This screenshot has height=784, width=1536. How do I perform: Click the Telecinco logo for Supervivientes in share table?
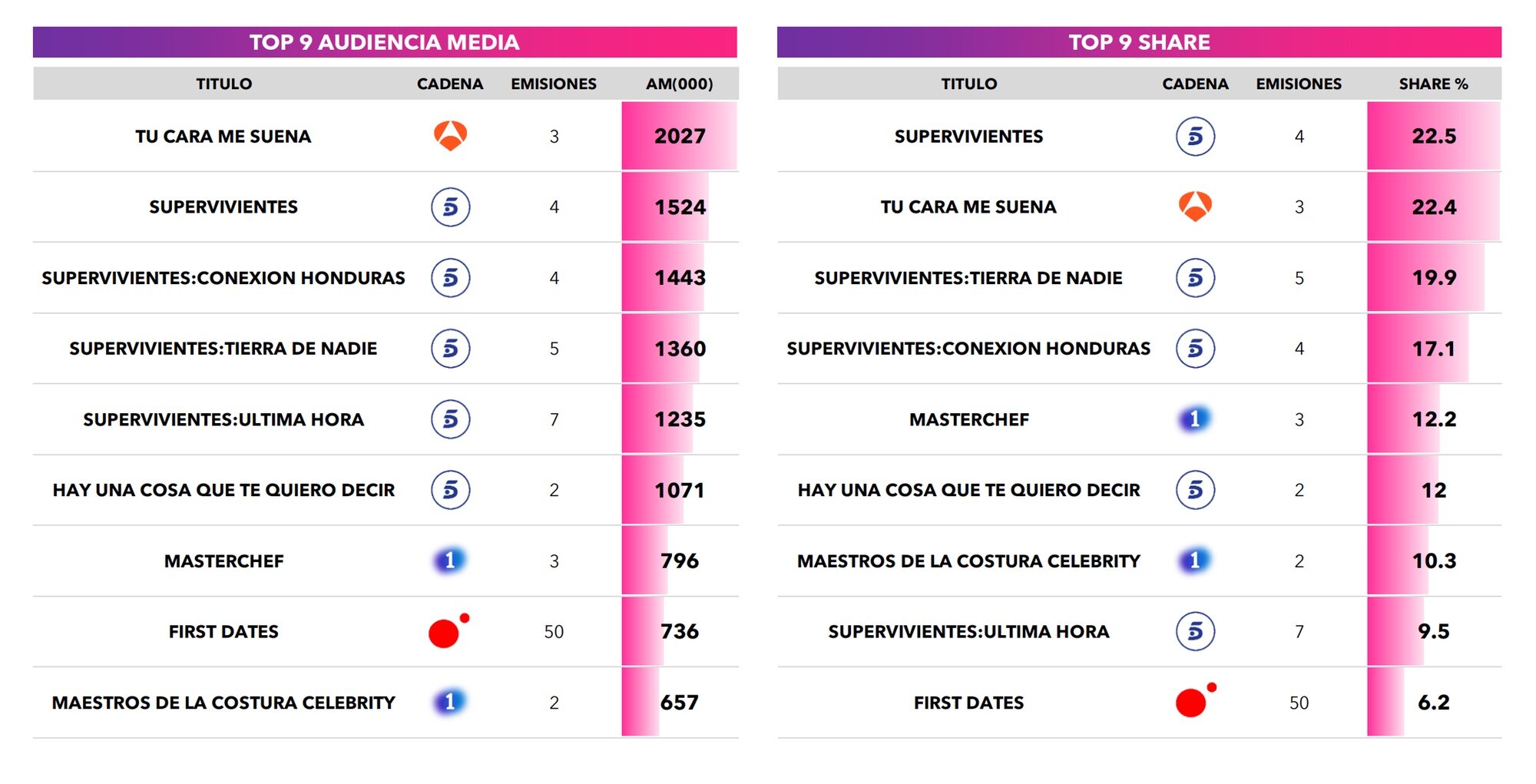point(1195,137)
